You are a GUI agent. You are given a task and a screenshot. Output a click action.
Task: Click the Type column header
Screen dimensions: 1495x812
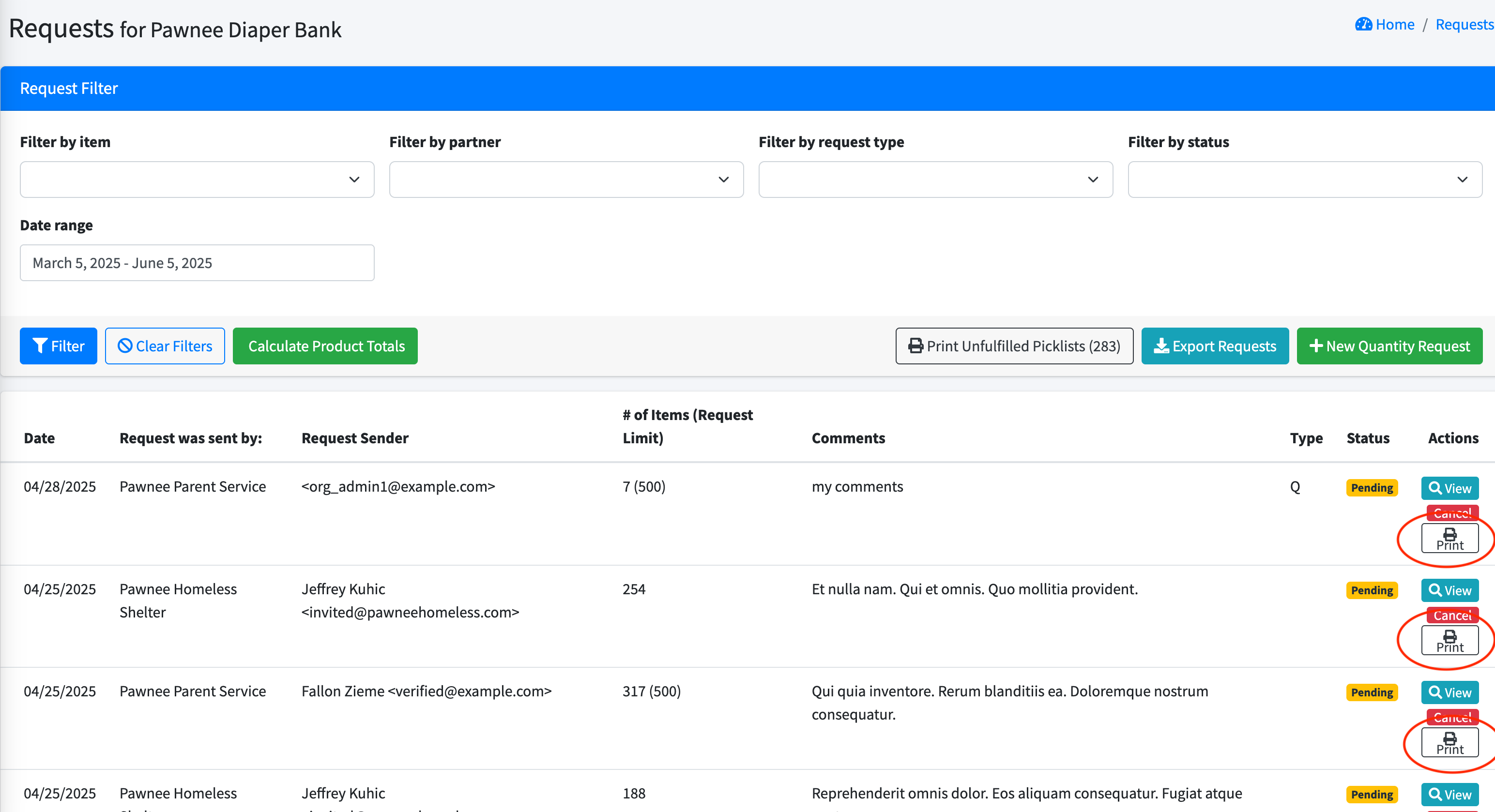(1306, 438)
